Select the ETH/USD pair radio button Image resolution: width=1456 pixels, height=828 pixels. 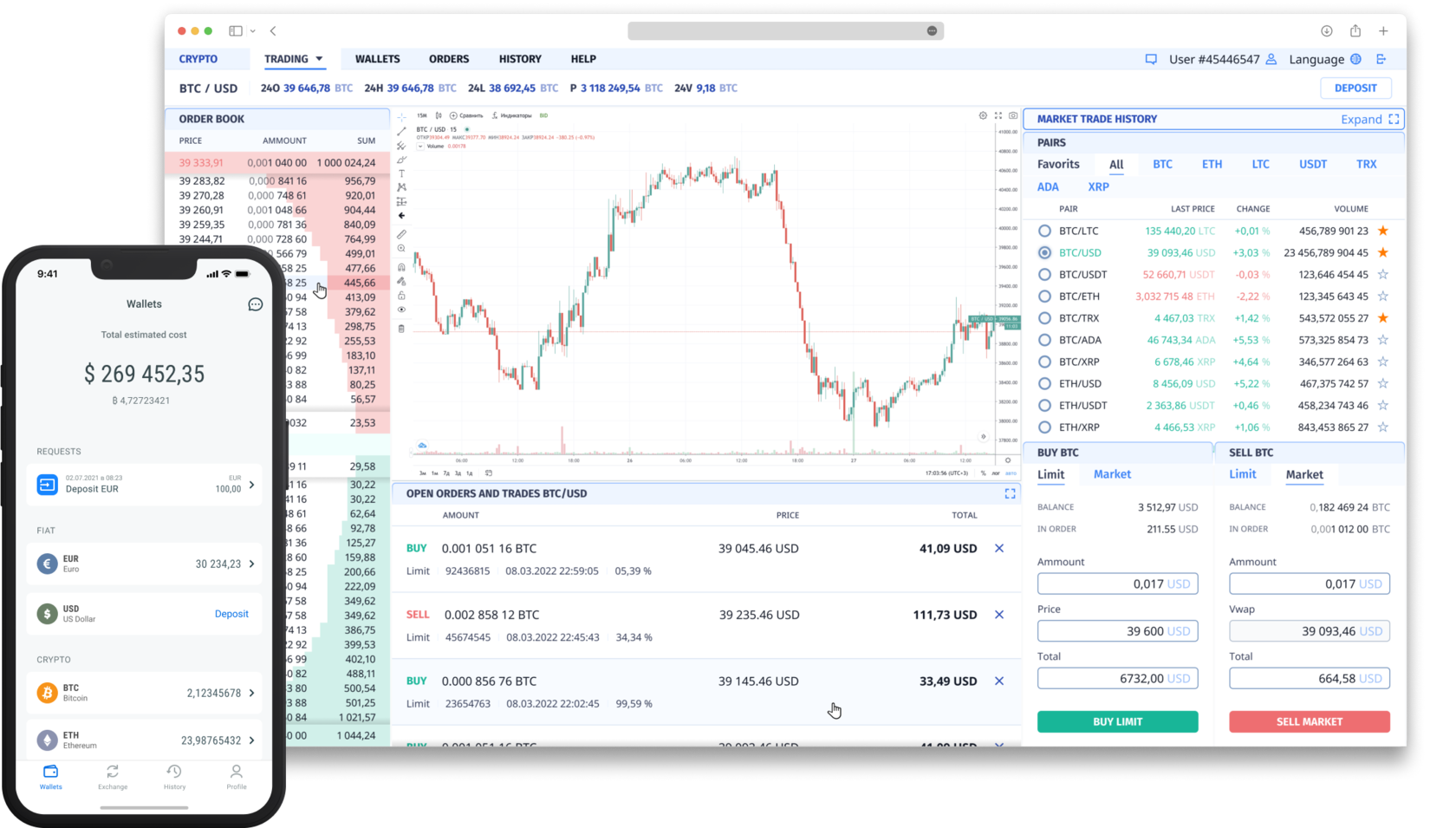pos(1044,383)
